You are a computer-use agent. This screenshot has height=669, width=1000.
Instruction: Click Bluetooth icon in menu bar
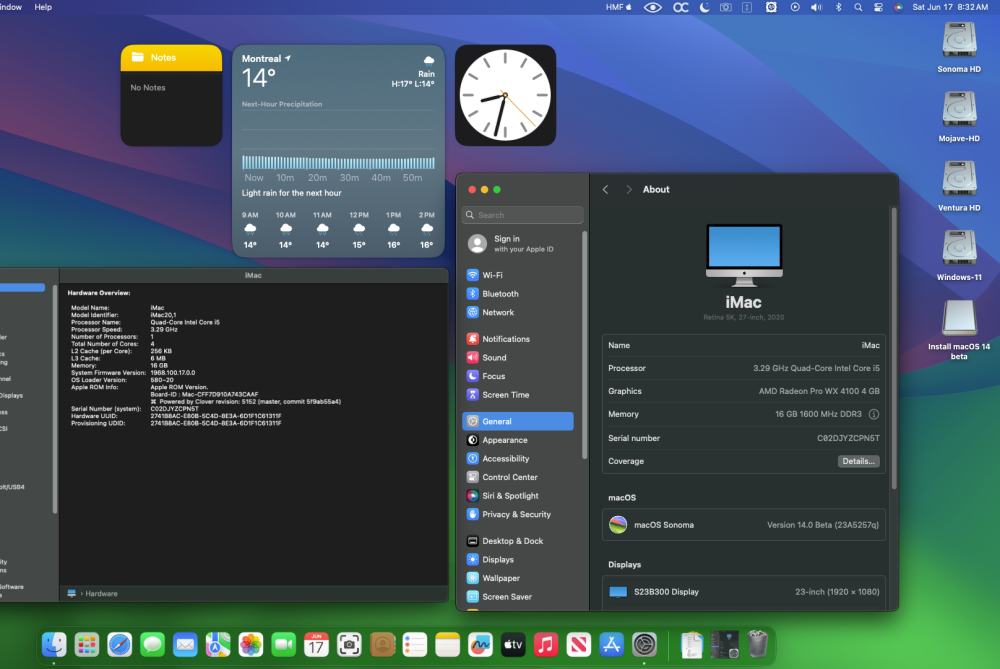(839, 7)
